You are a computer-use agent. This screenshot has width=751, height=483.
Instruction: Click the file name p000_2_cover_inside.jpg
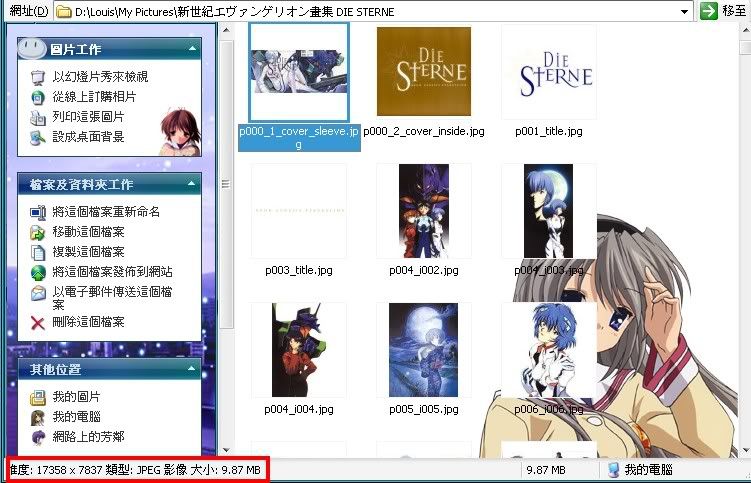(x=424, y=131)
